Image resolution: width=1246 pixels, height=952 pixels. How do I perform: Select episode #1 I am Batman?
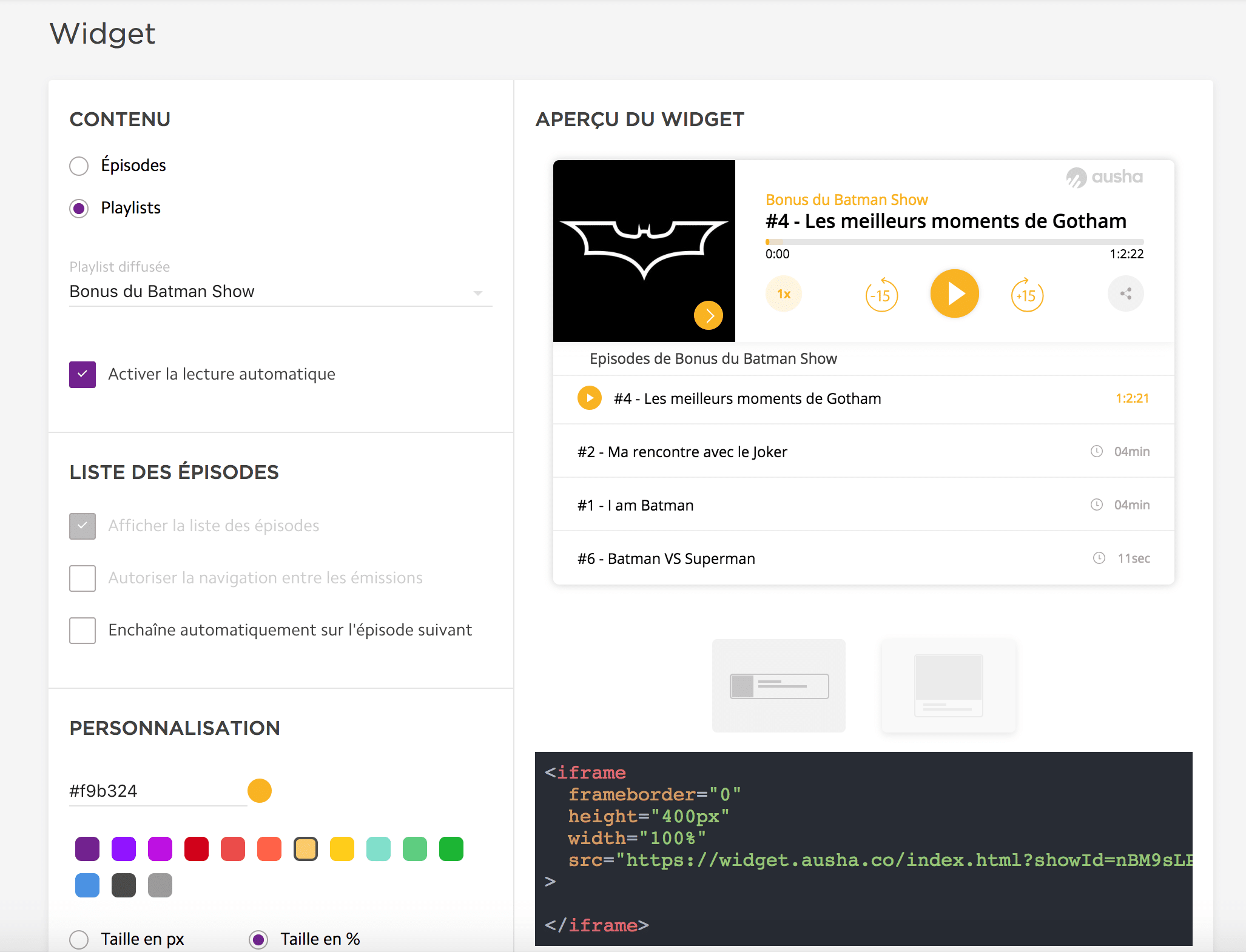point(864,505)
